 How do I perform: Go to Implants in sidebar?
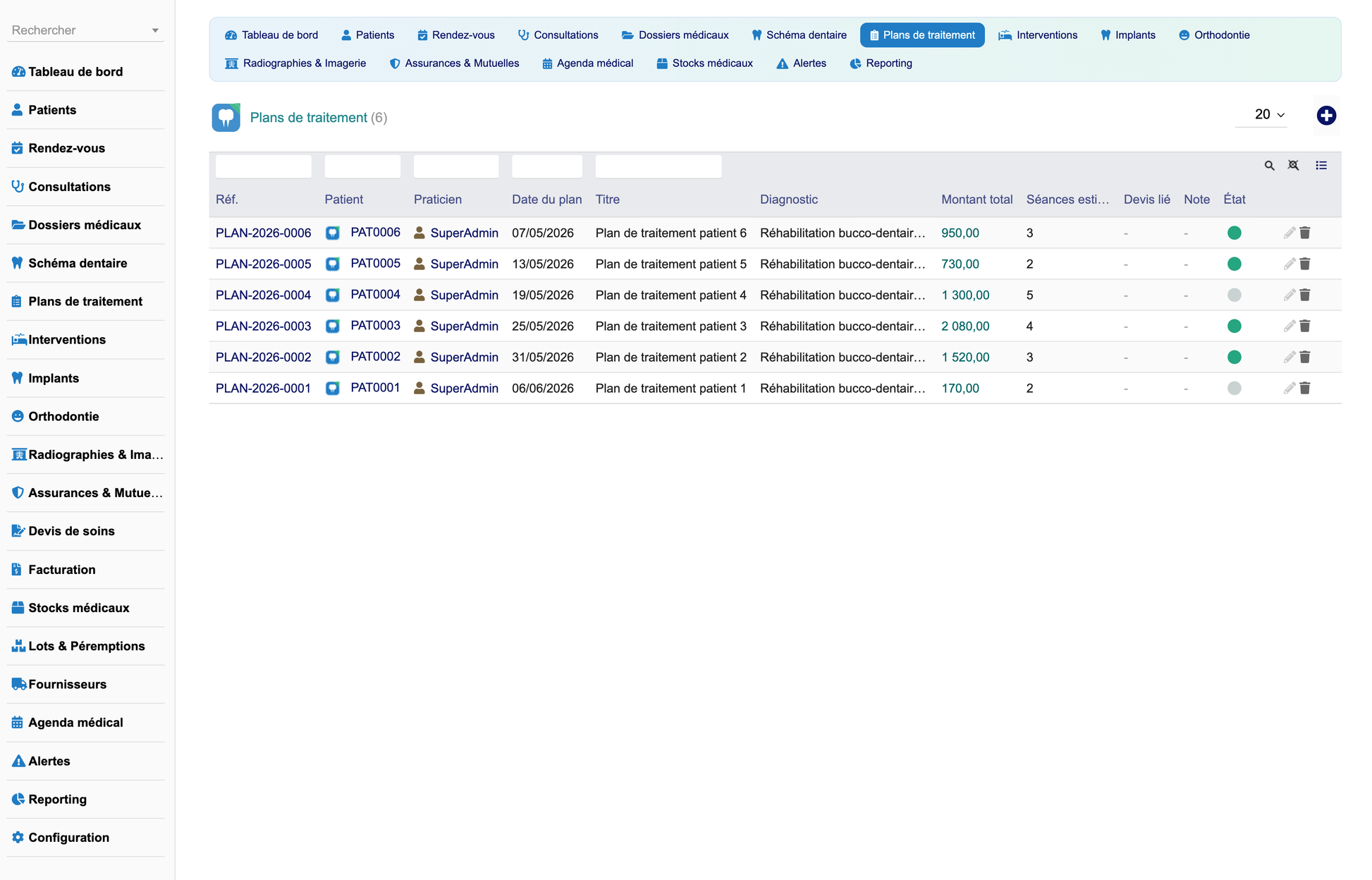[54, 378]
